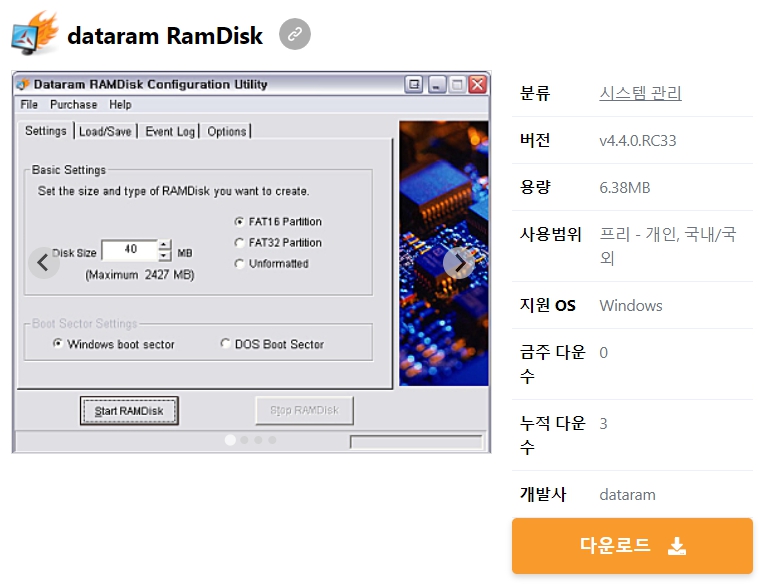Close the RAMDisk Configuration Utility window
This screenshot has height=588, width=759.
pos(478,85)
